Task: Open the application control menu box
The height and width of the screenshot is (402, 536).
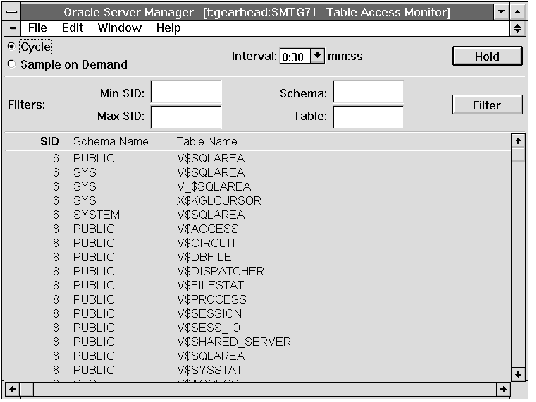Action: (x=12, y=12)
